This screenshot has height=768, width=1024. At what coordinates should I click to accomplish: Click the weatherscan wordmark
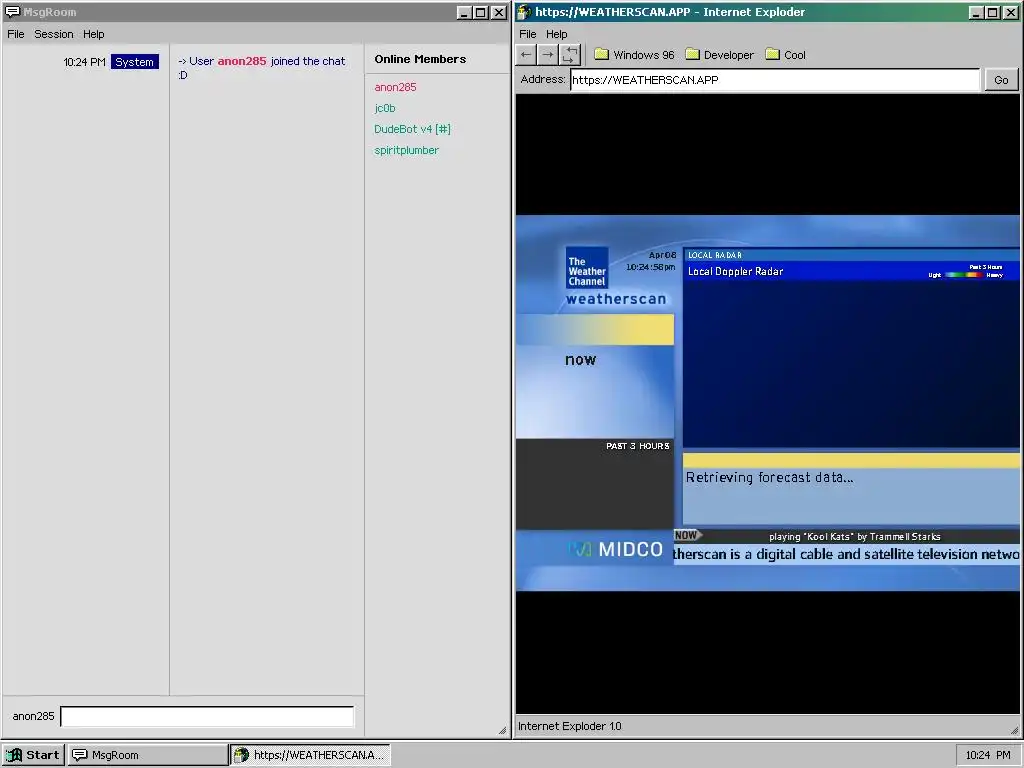[x=616, y=299]
